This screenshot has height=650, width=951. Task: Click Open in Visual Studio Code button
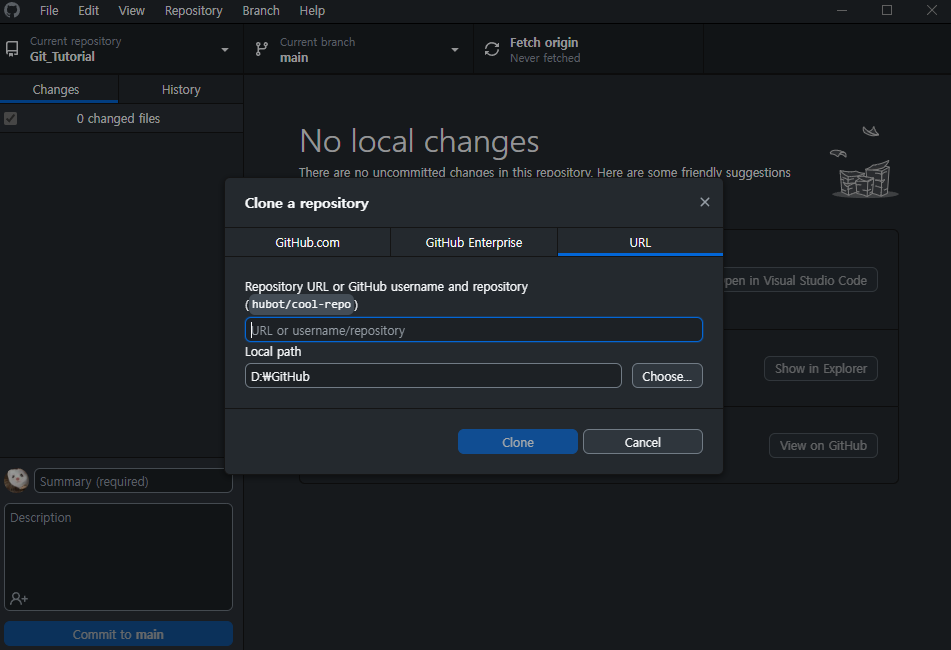pos(800,280)
